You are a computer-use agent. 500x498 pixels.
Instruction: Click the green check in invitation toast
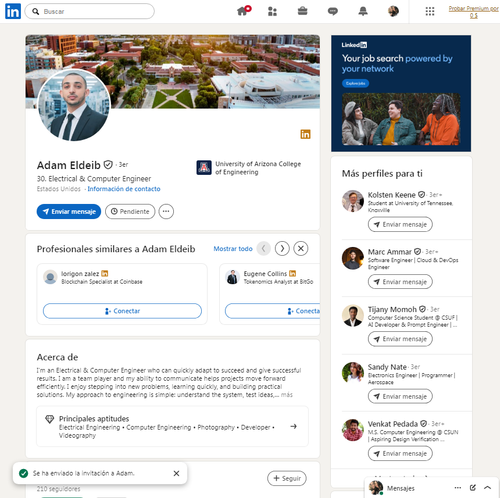coord(23,473)
